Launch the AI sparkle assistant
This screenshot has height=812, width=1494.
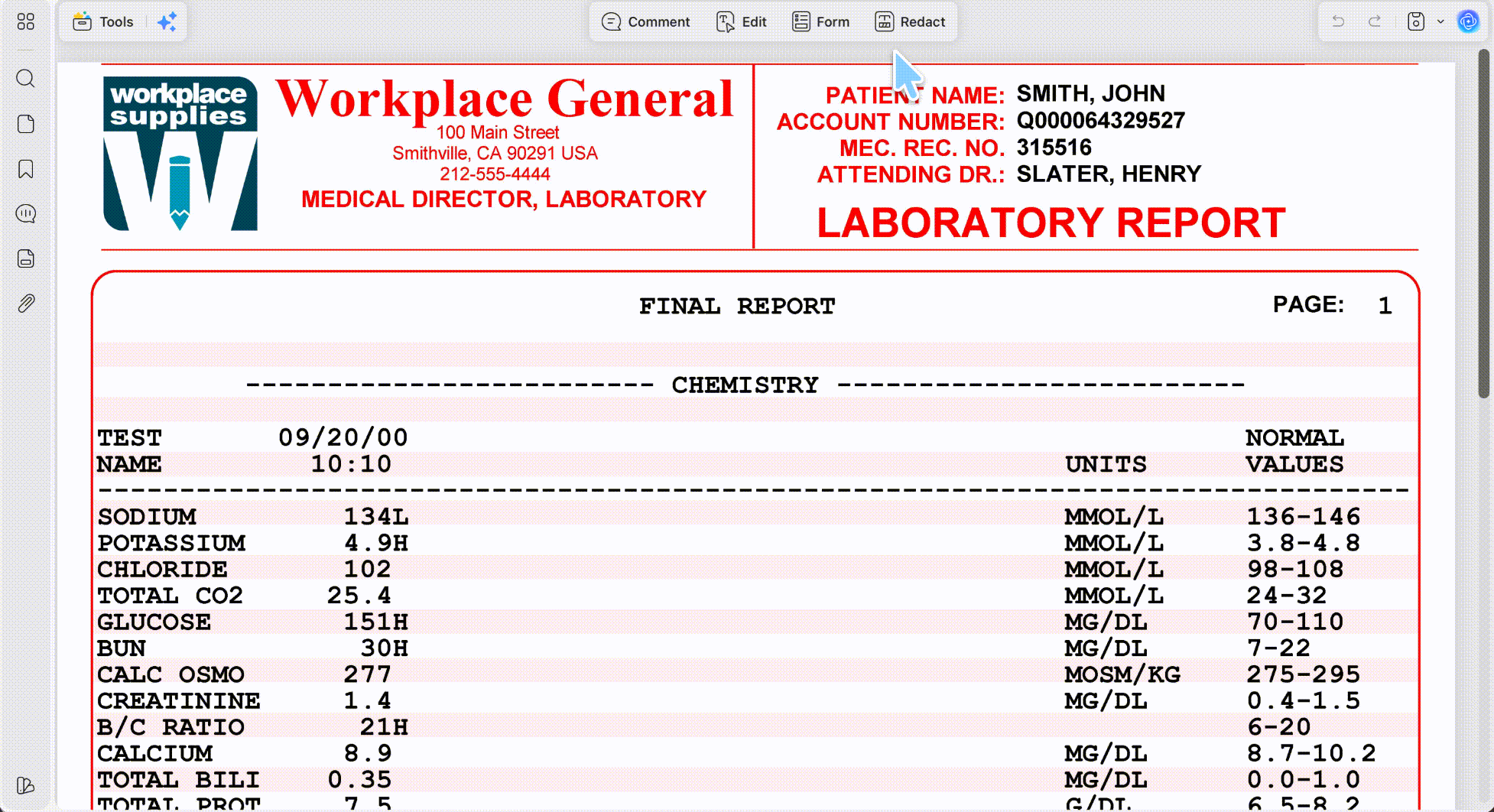click(x=167, y=21)
